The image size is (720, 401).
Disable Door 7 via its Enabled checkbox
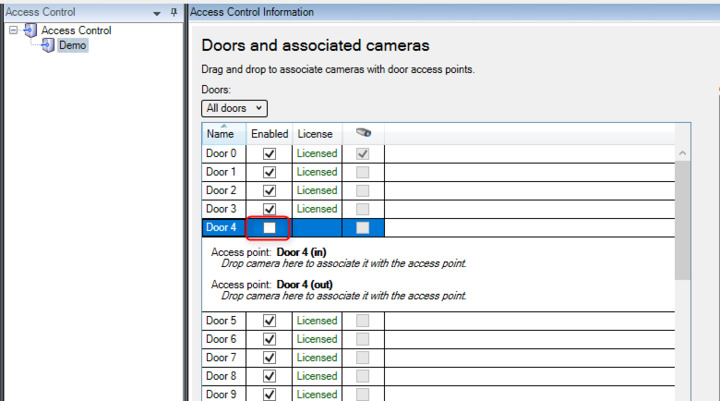269,357
